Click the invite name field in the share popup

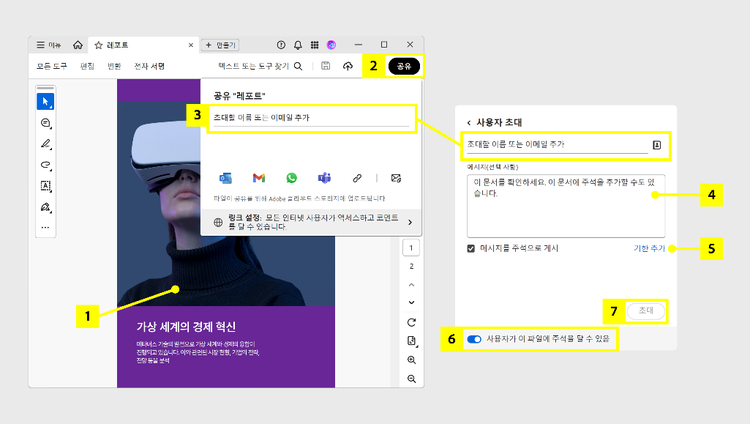[x=311, y=118]
